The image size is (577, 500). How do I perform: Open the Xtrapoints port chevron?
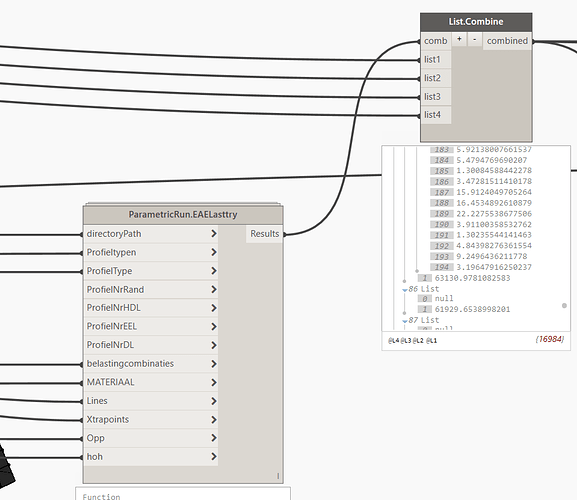coord(213,419)
